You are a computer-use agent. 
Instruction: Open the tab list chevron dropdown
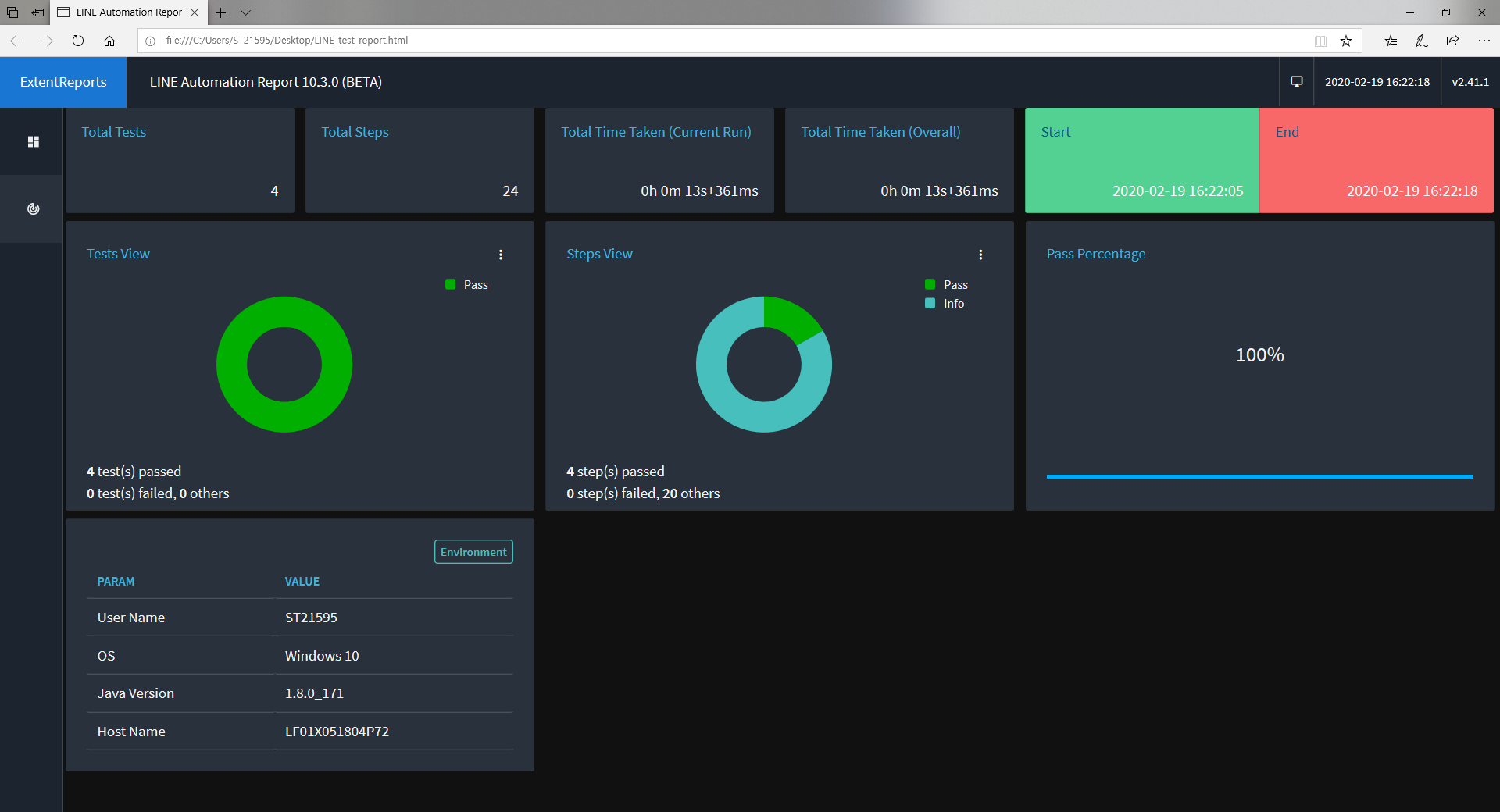[x=245, y=12]
